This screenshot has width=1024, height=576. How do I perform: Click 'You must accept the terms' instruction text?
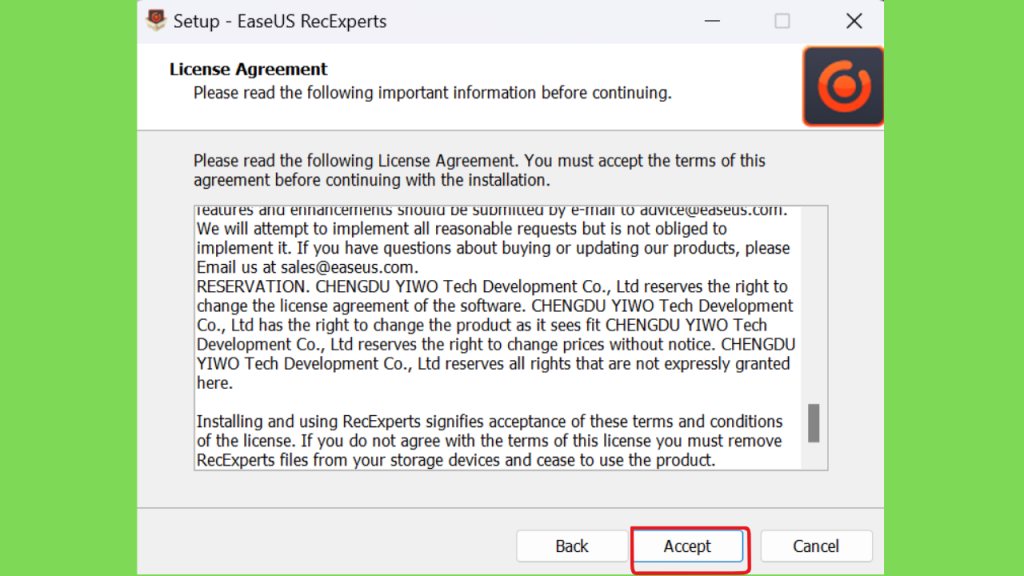479,170
